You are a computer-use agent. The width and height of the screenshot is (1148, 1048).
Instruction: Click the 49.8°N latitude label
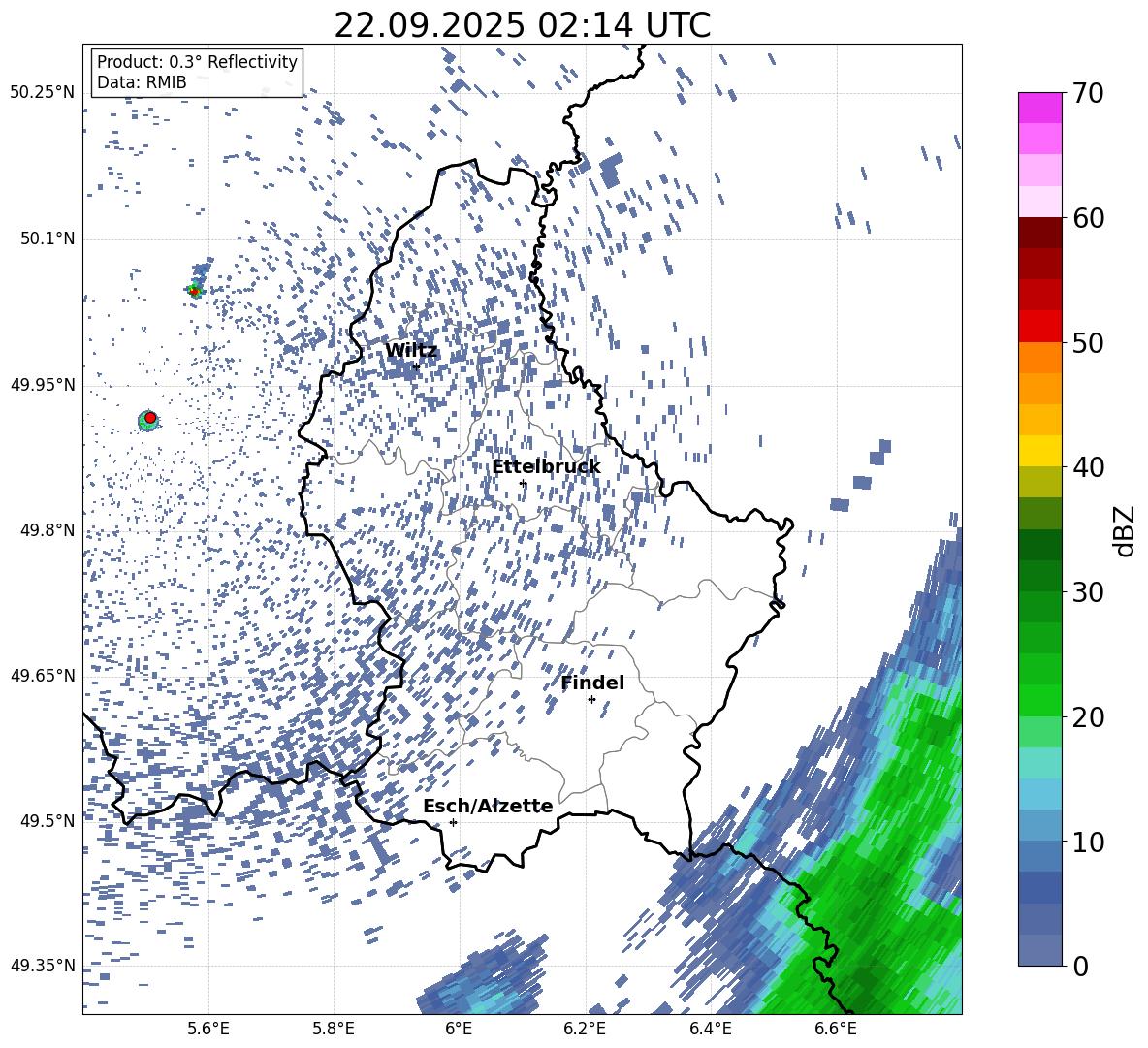(48, 530)
